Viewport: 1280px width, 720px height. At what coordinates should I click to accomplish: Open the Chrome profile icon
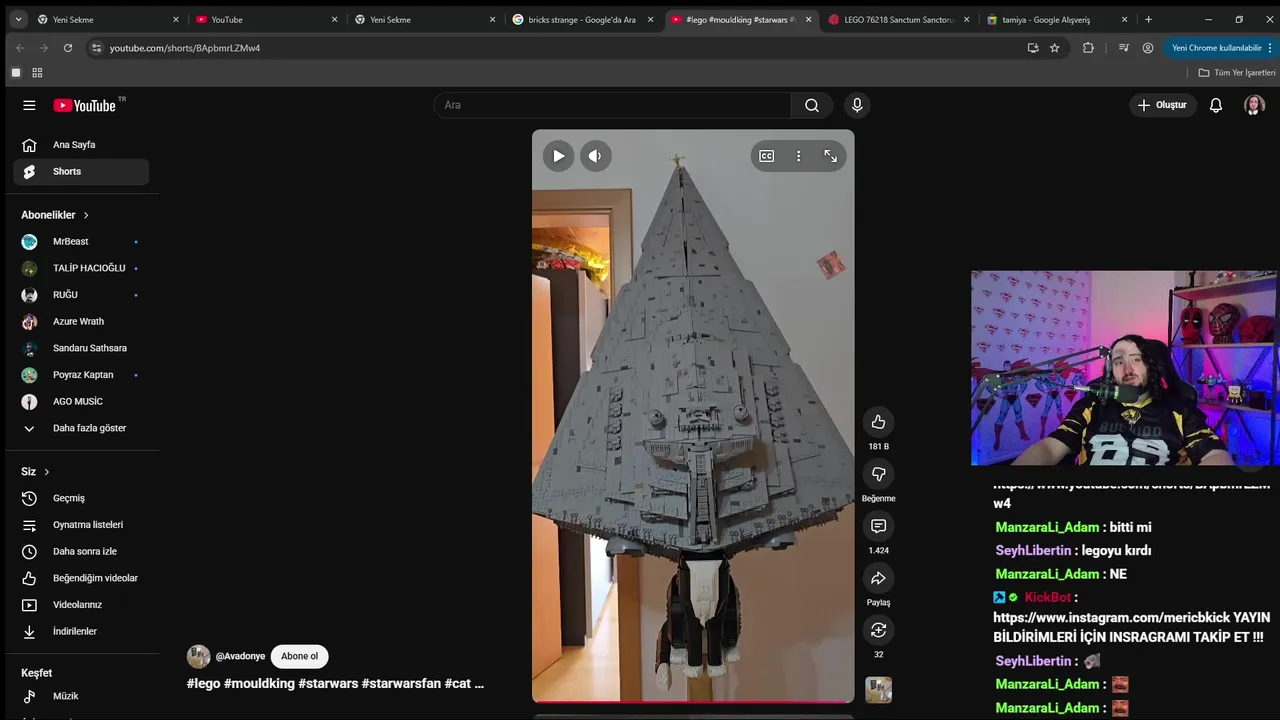pos(1148,48)
